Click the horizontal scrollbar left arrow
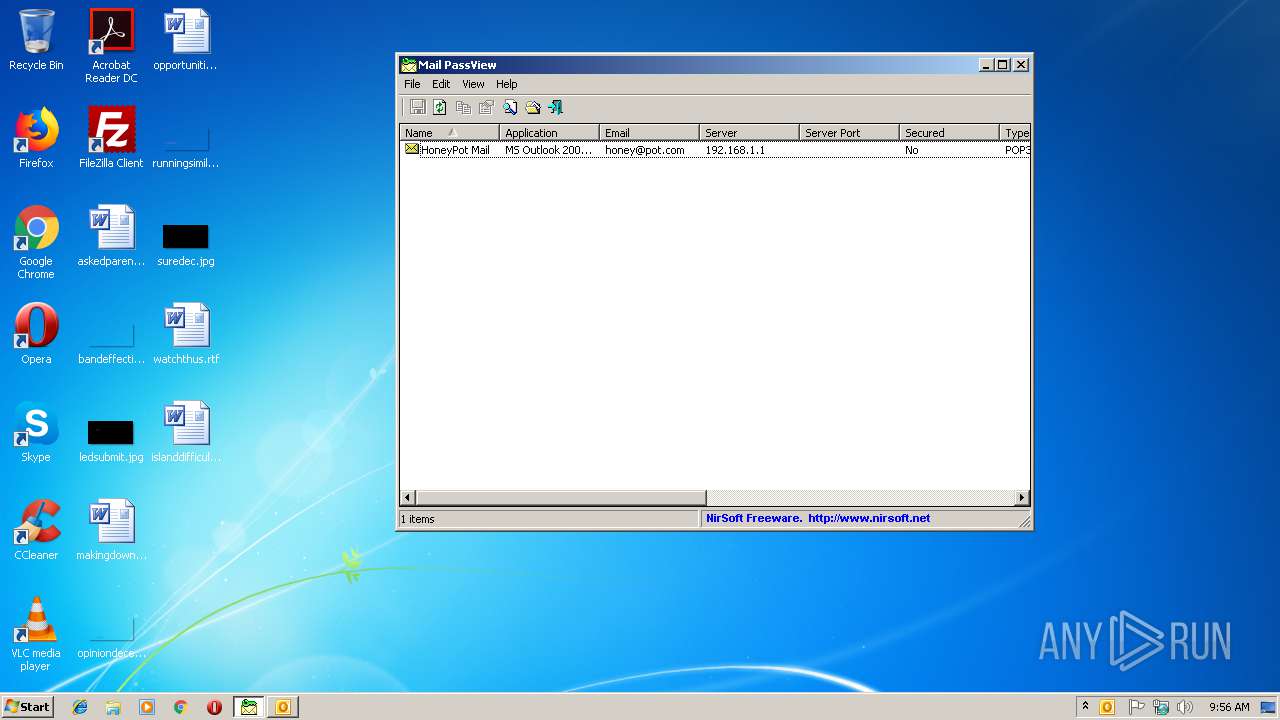 coord(407,497)
